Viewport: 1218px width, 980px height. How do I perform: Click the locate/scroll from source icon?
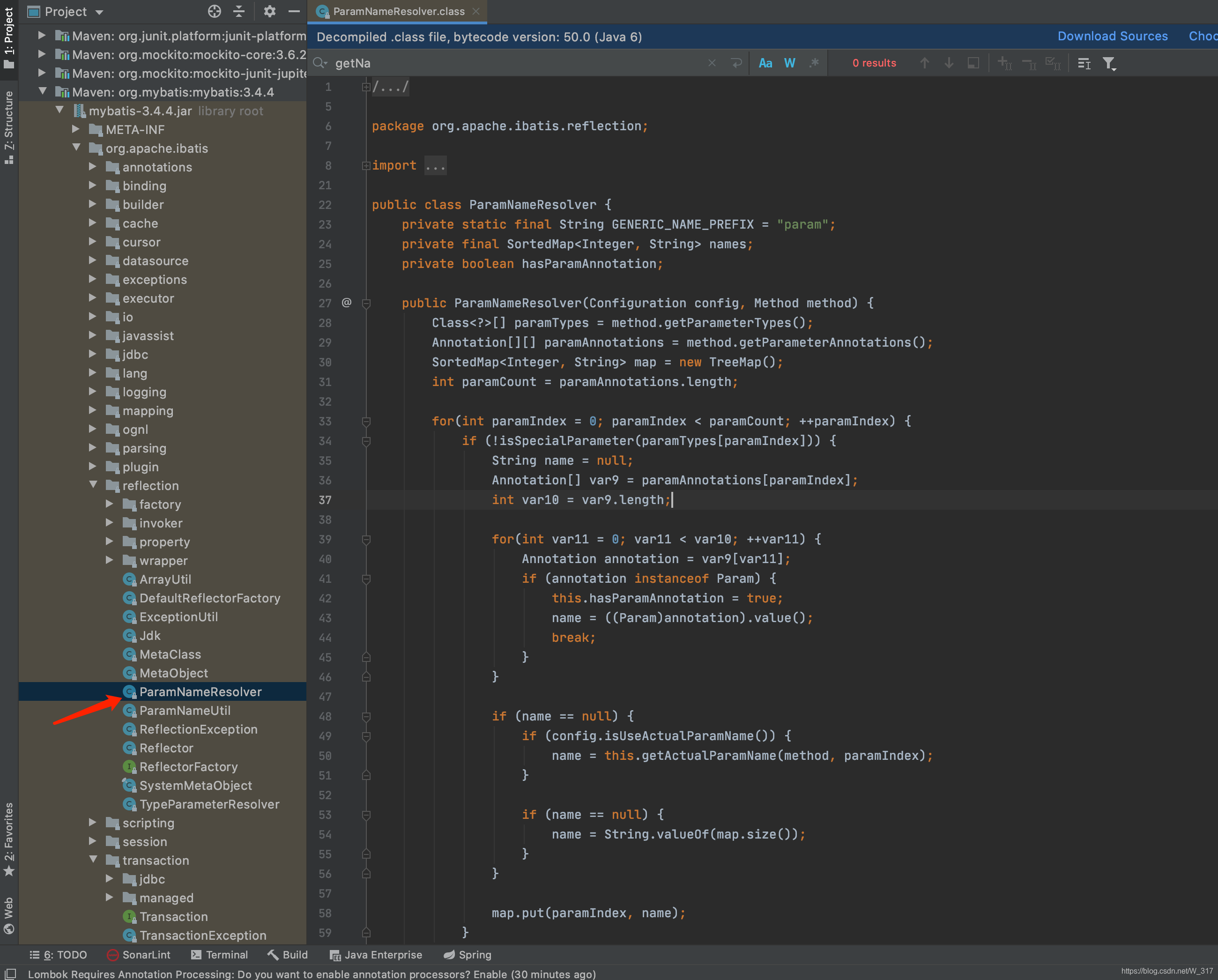[x=214, y=11]
